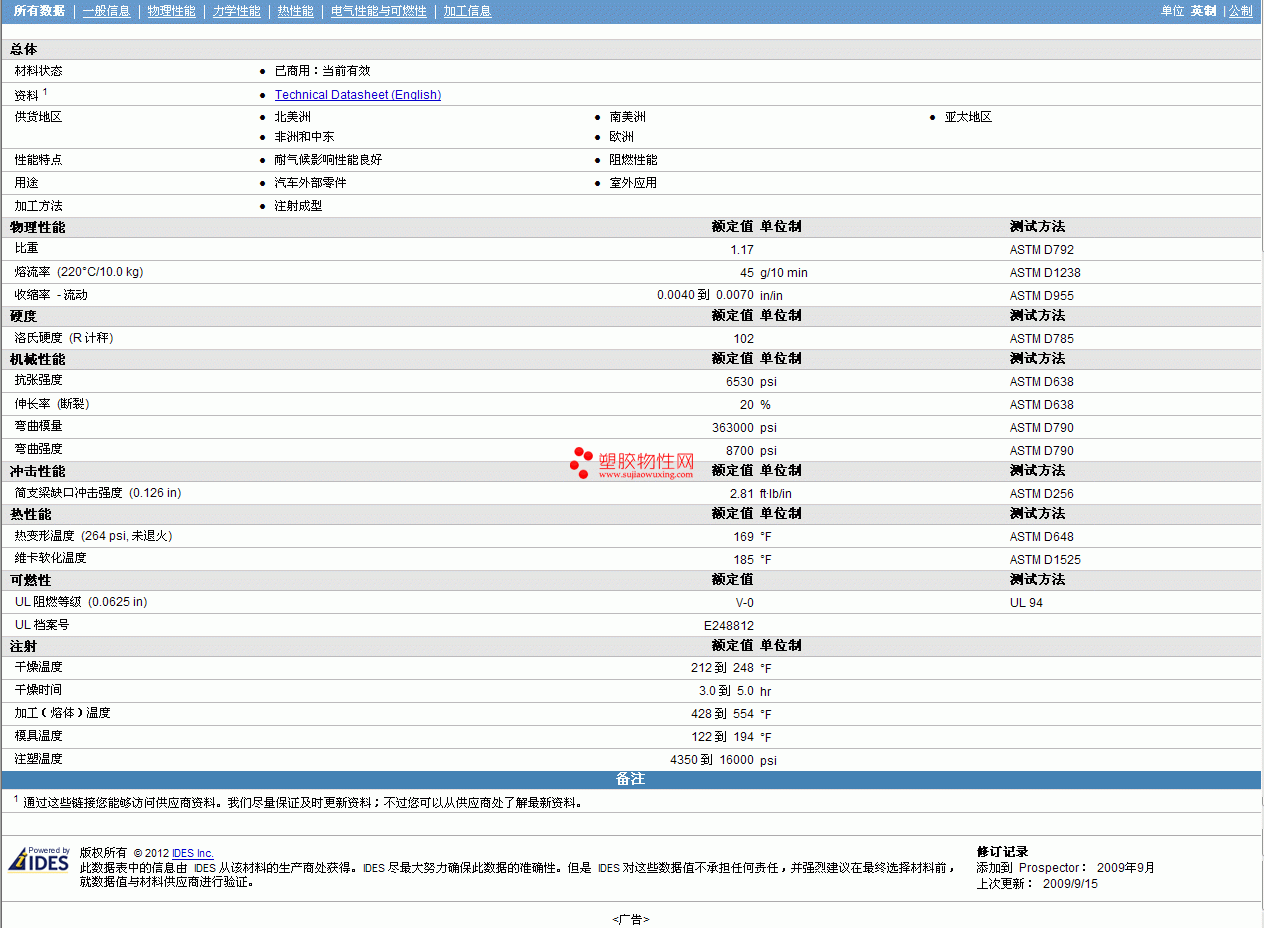The height and width of the screenshot is (928, 1264).
Task: Click the 模具温度 row label
Action: 39,736
